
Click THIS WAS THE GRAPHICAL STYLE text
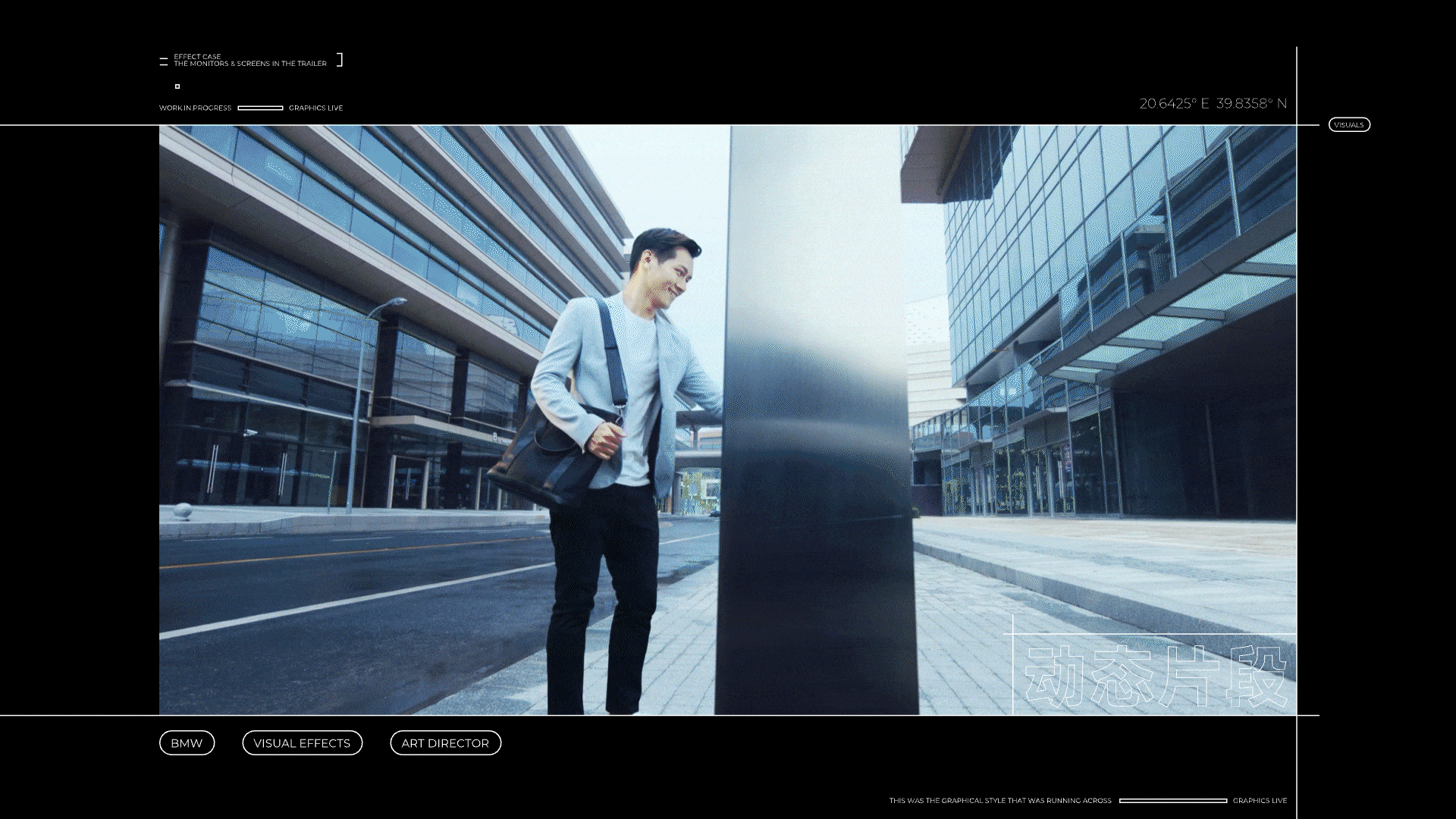point(999,801)
